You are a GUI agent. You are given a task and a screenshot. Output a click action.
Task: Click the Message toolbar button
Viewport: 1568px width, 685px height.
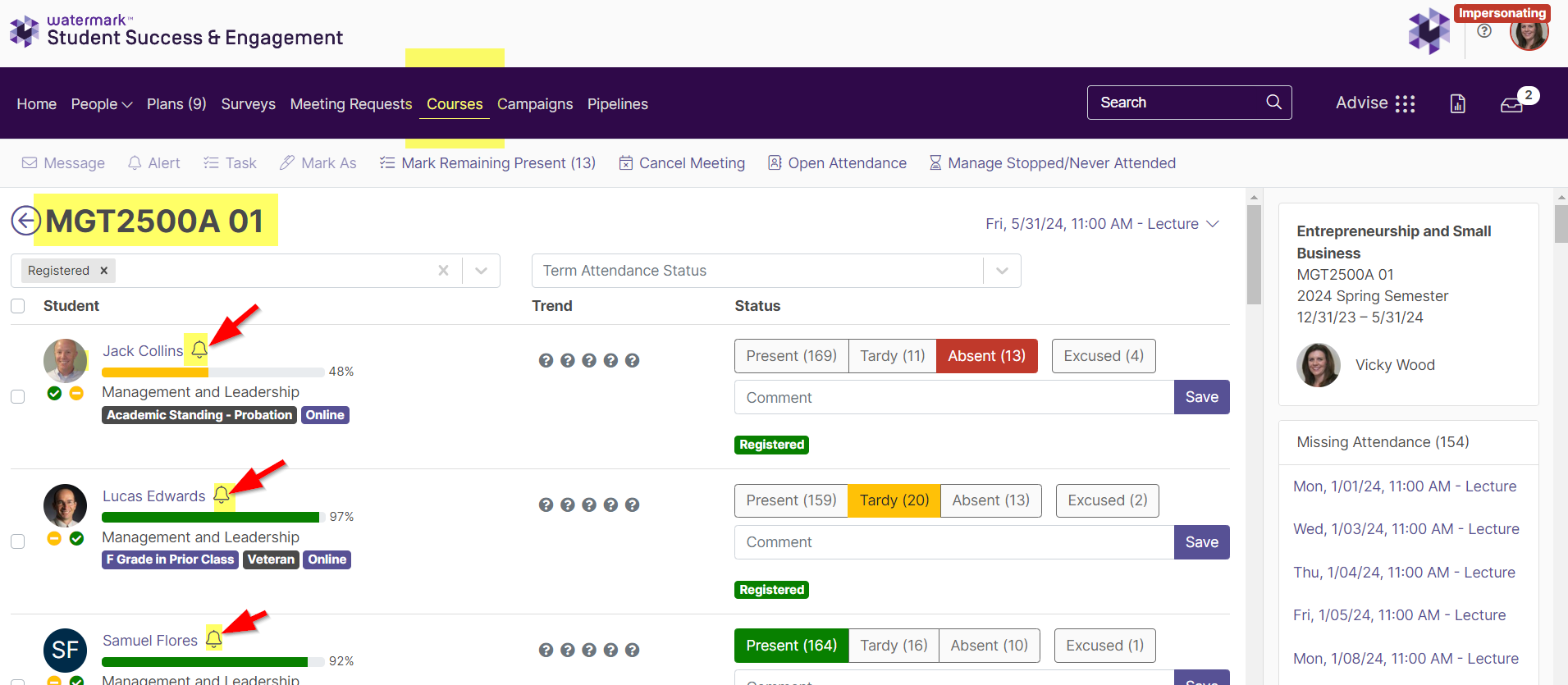tap(63, 163)
